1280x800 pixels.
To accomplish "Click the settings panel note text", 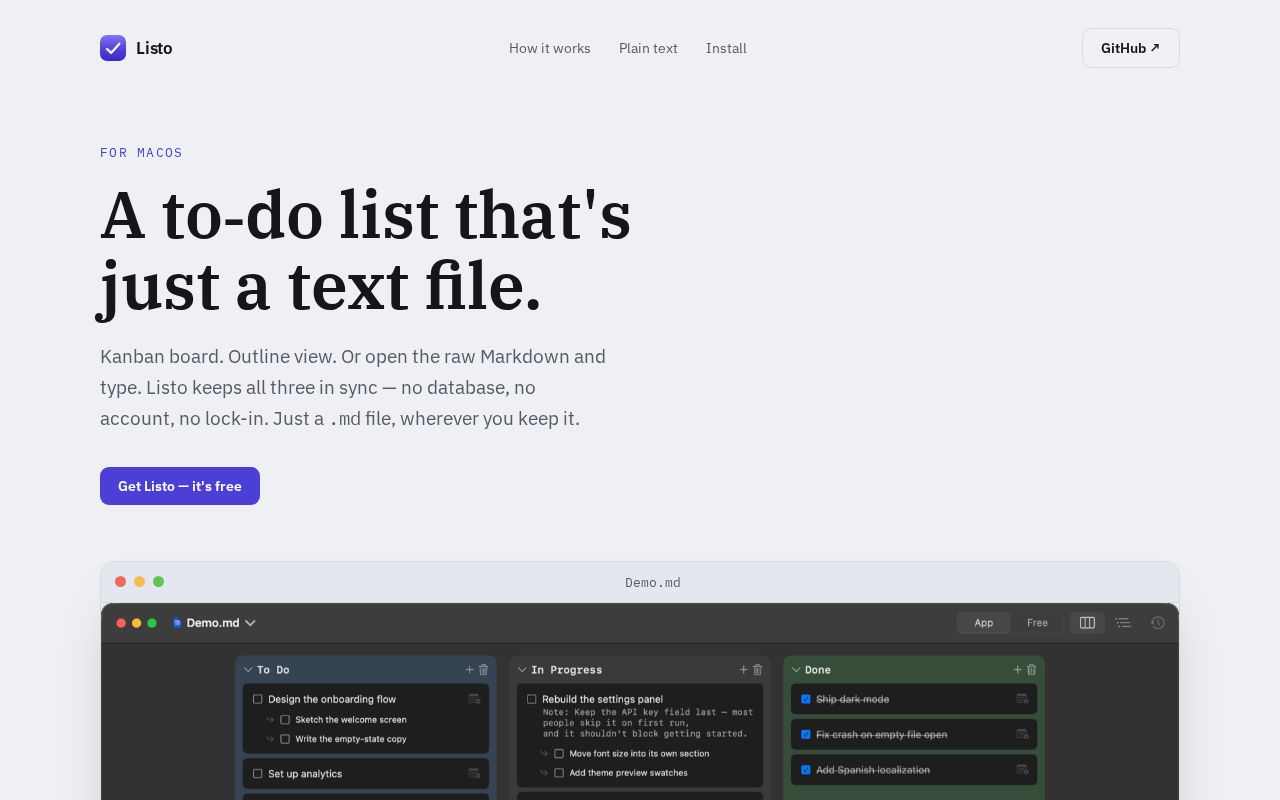I will coord(648,723).
